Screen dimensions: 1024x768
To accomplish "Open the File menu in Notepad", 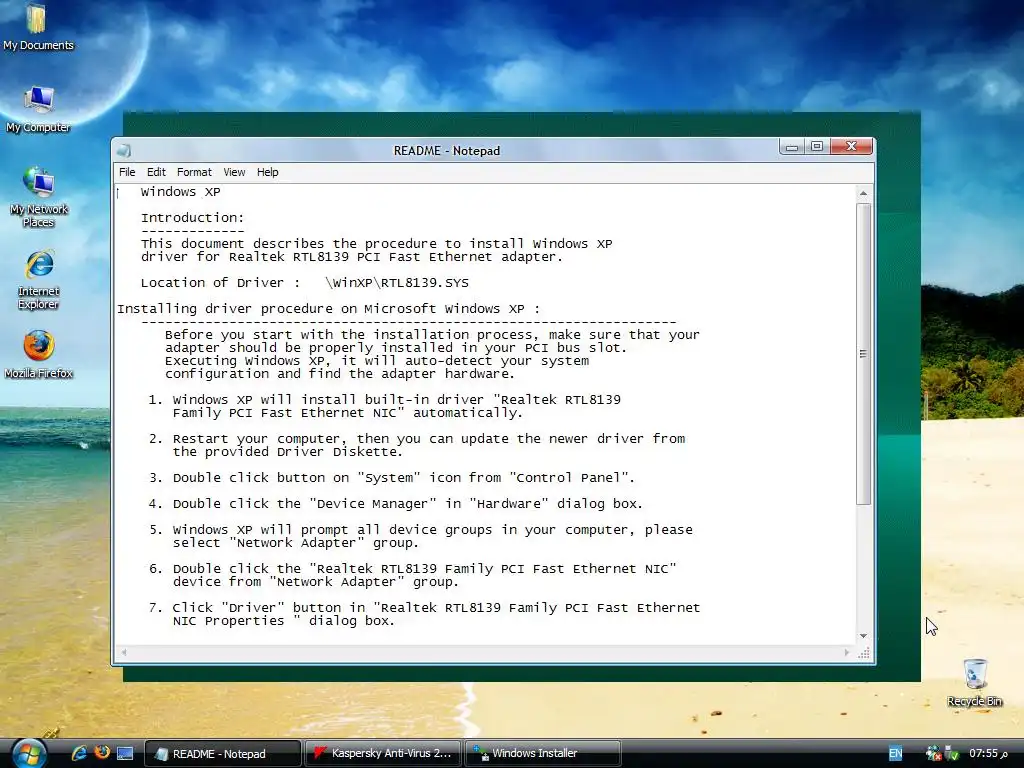I will pos(127,172).
